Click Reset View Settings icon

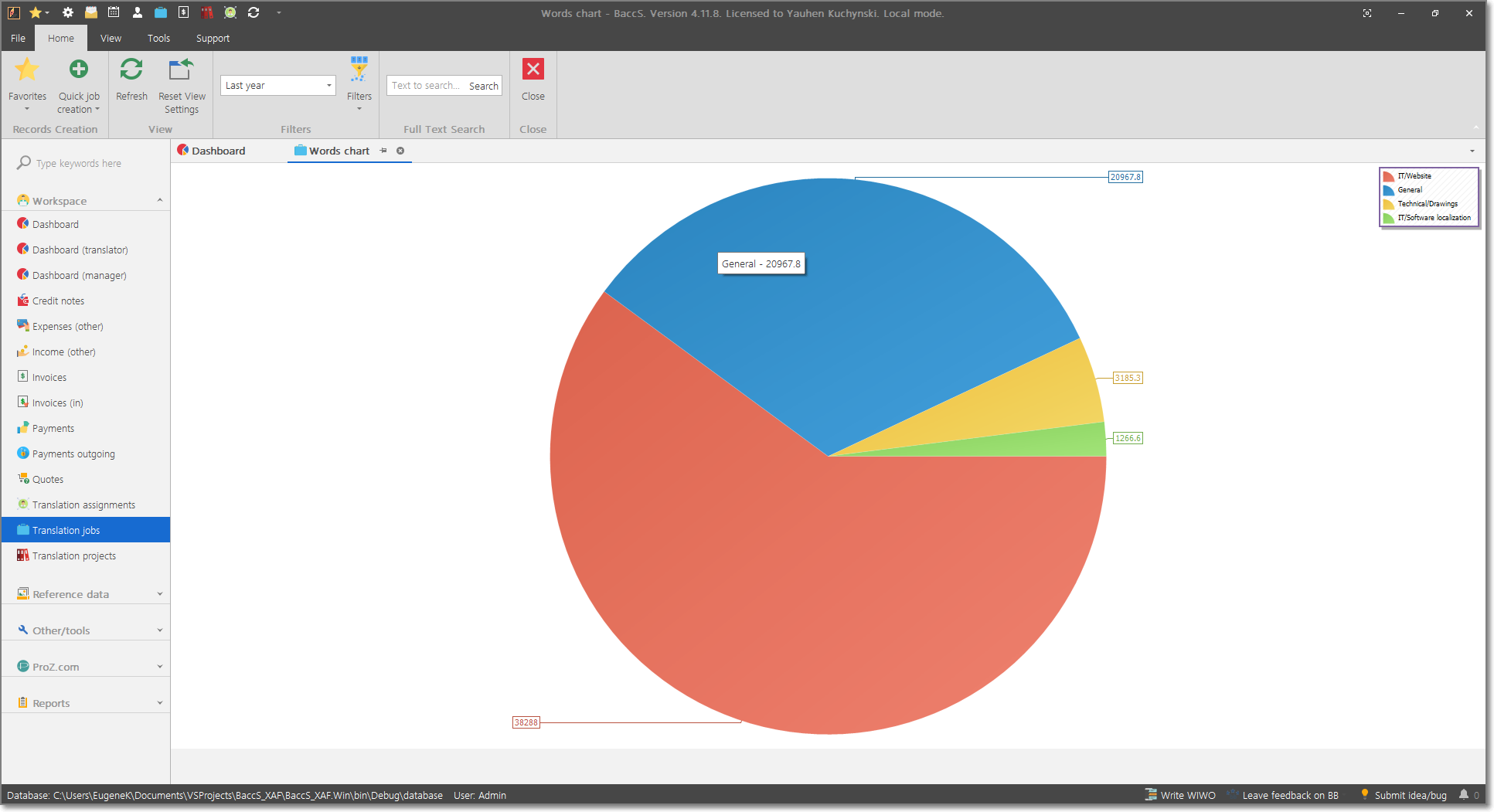pyautogui.click(x=181, y=70)
